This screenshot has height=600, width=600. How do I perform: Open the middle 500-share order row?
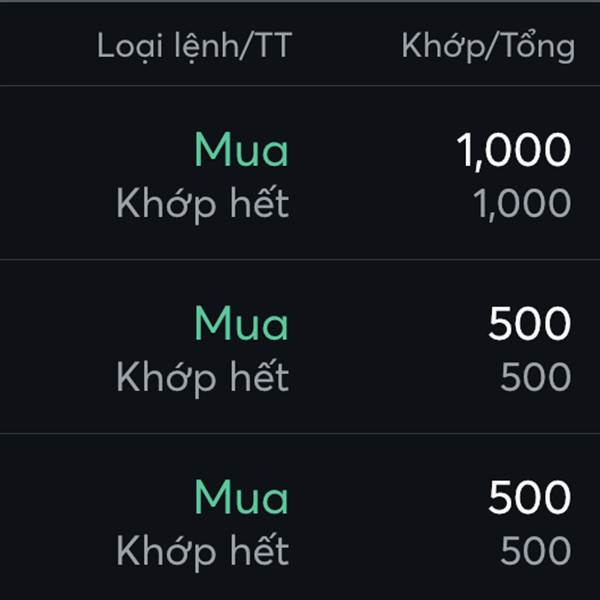pos(300,347)
